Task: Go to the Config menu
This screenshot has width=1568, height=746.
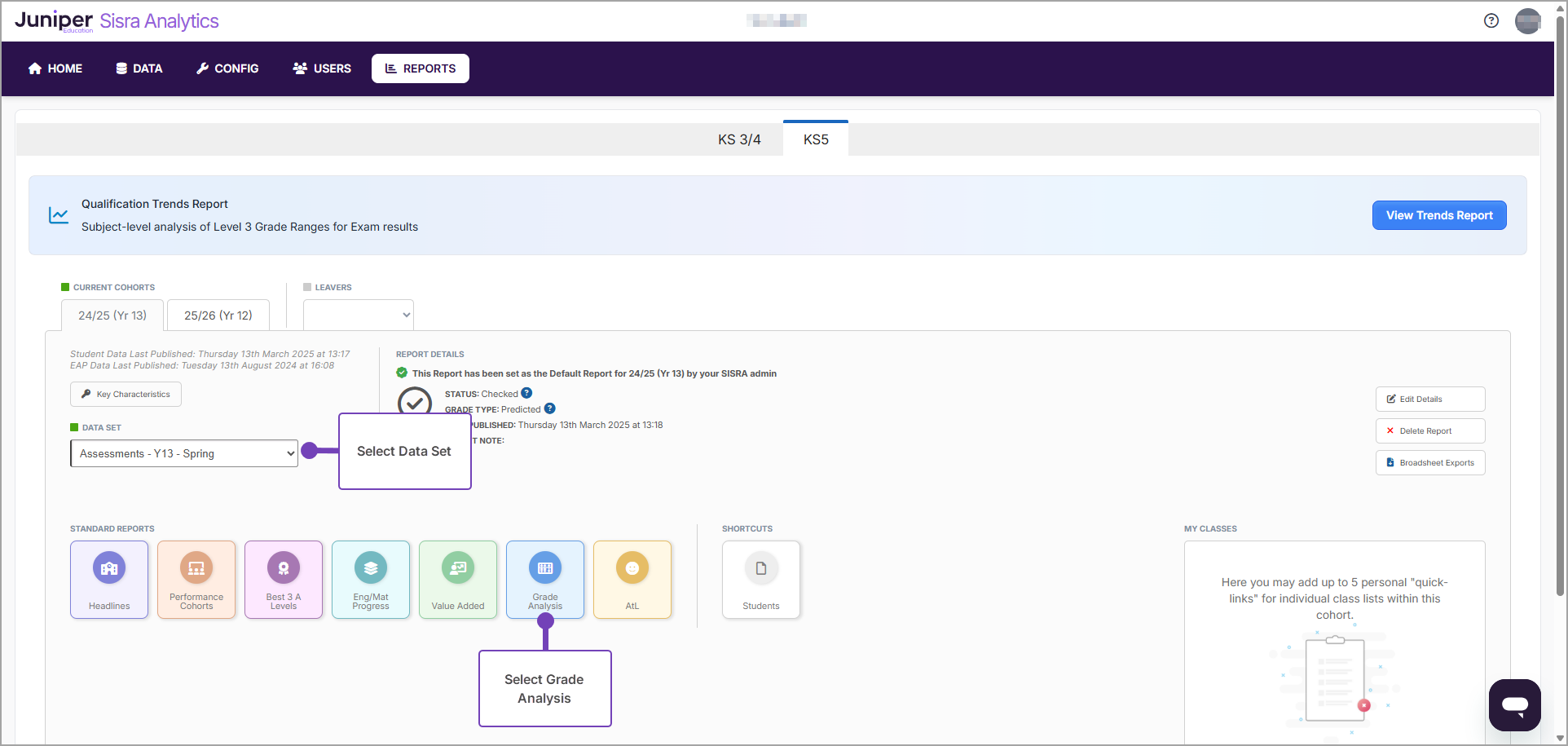Action: (x=227, y=68)
